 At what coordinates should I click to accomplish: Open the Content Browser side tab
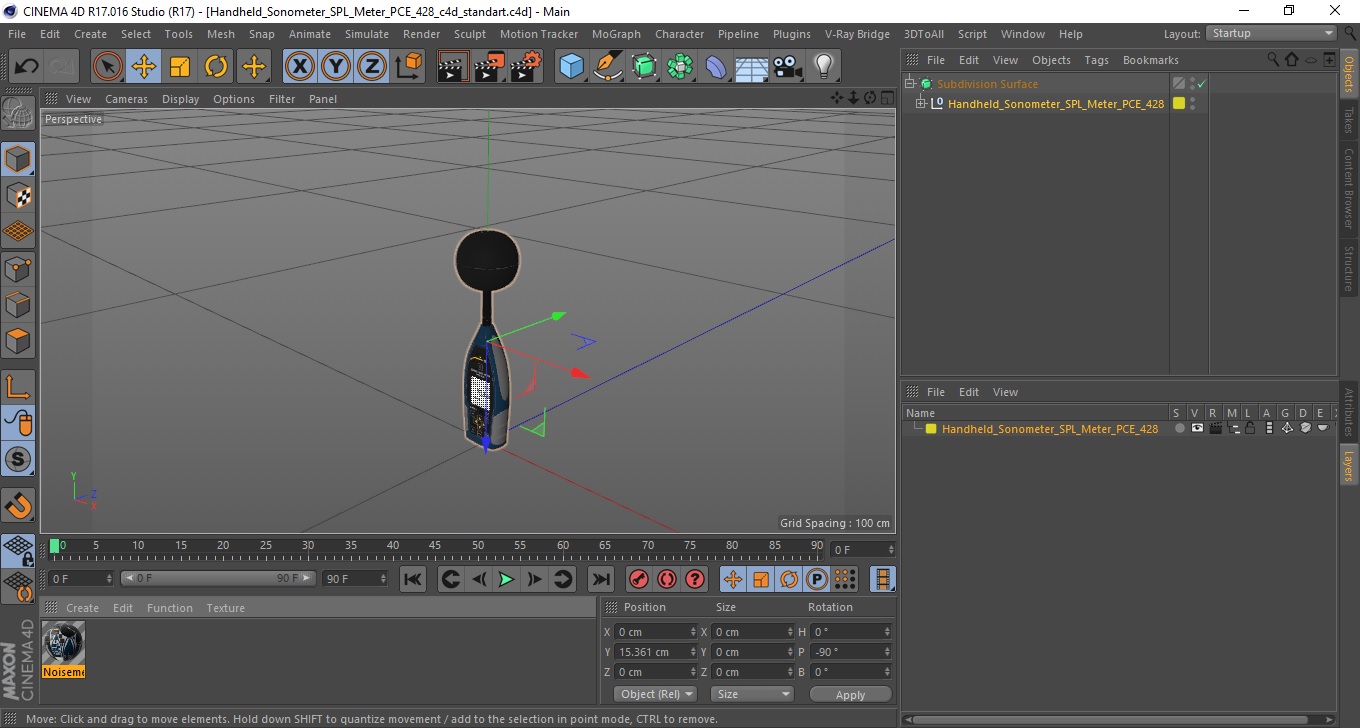[x=1349, y=188]
